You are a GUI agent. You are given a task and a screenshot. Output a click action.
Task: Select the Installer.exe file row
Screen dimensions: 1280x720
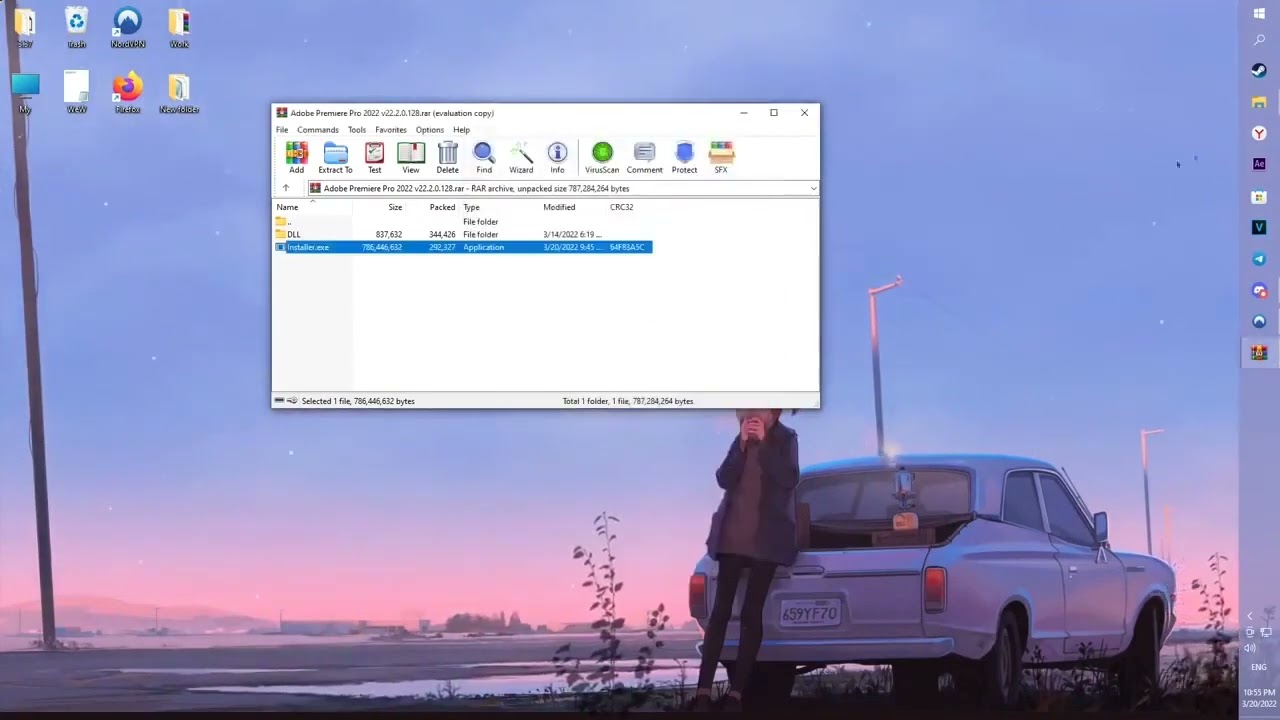point(463,247)
